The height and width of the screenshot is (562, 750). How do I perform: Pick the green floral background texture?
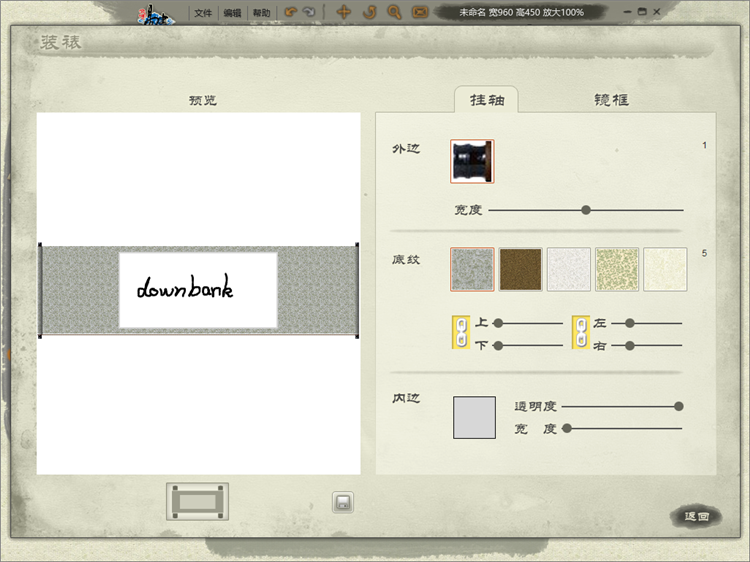(x=617, y=270)
